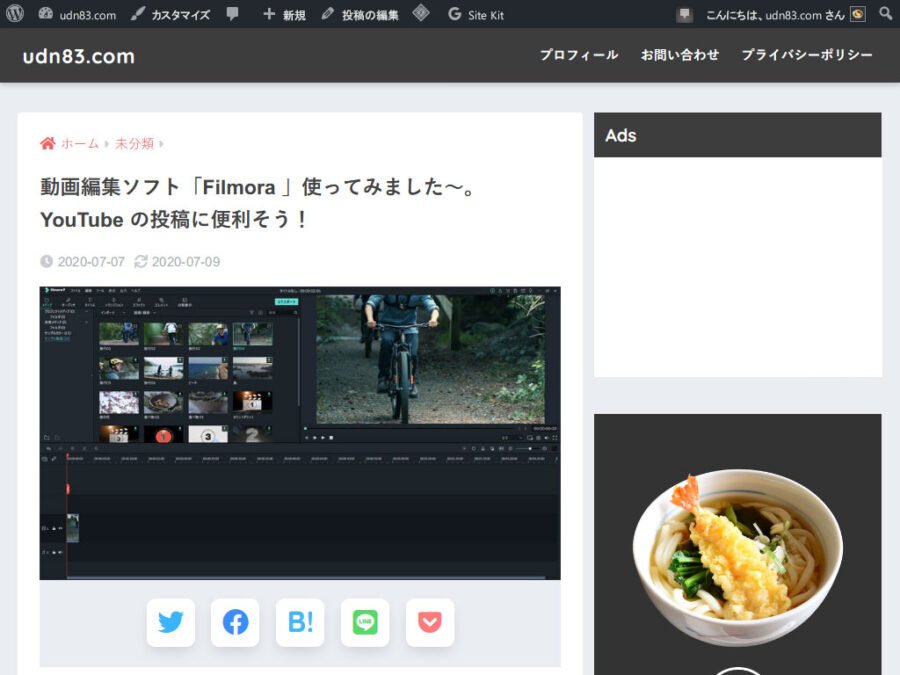The image size is (900, 675).
Task: Share the post on Facebook
Action: [x=235, y=622]
